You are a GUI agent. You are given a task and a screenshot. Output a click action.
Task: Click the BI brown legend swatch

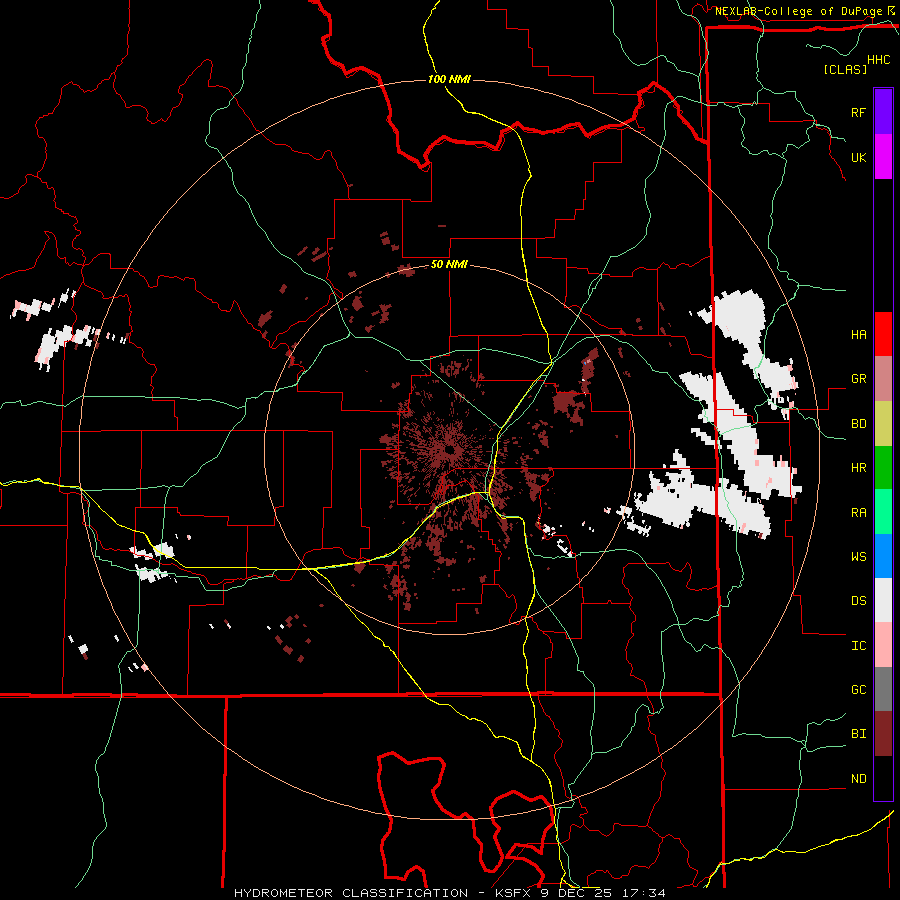pos(883,734)
